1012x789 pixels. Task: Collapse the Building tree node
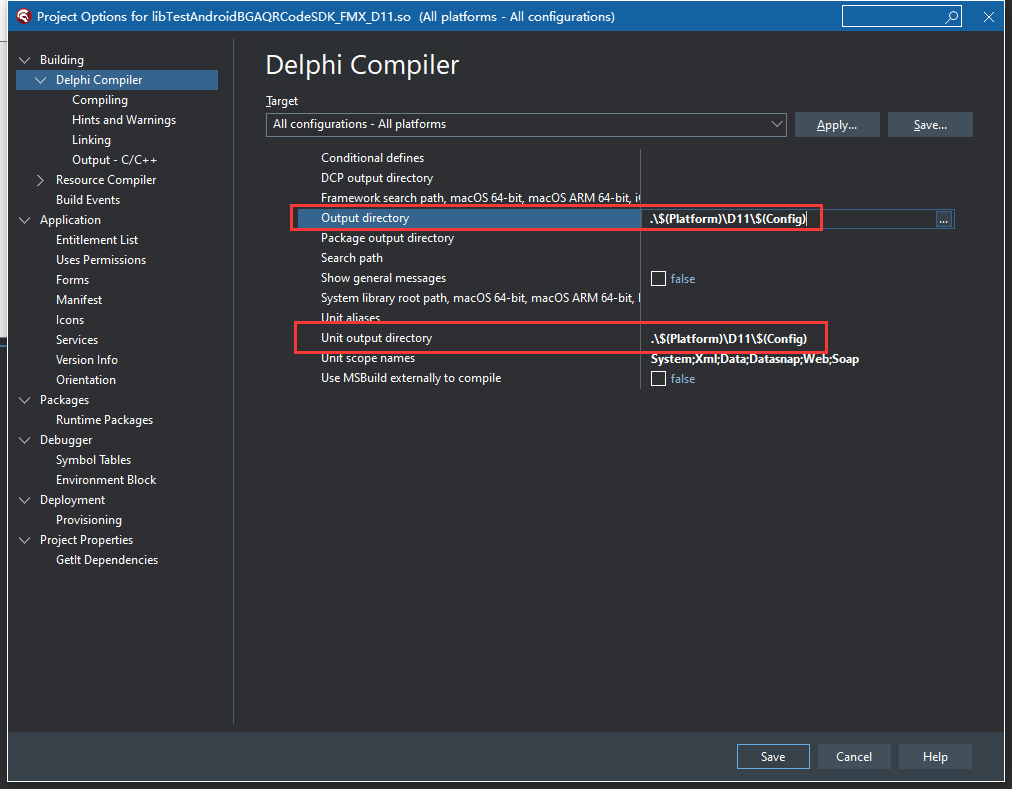click(25, 60)
